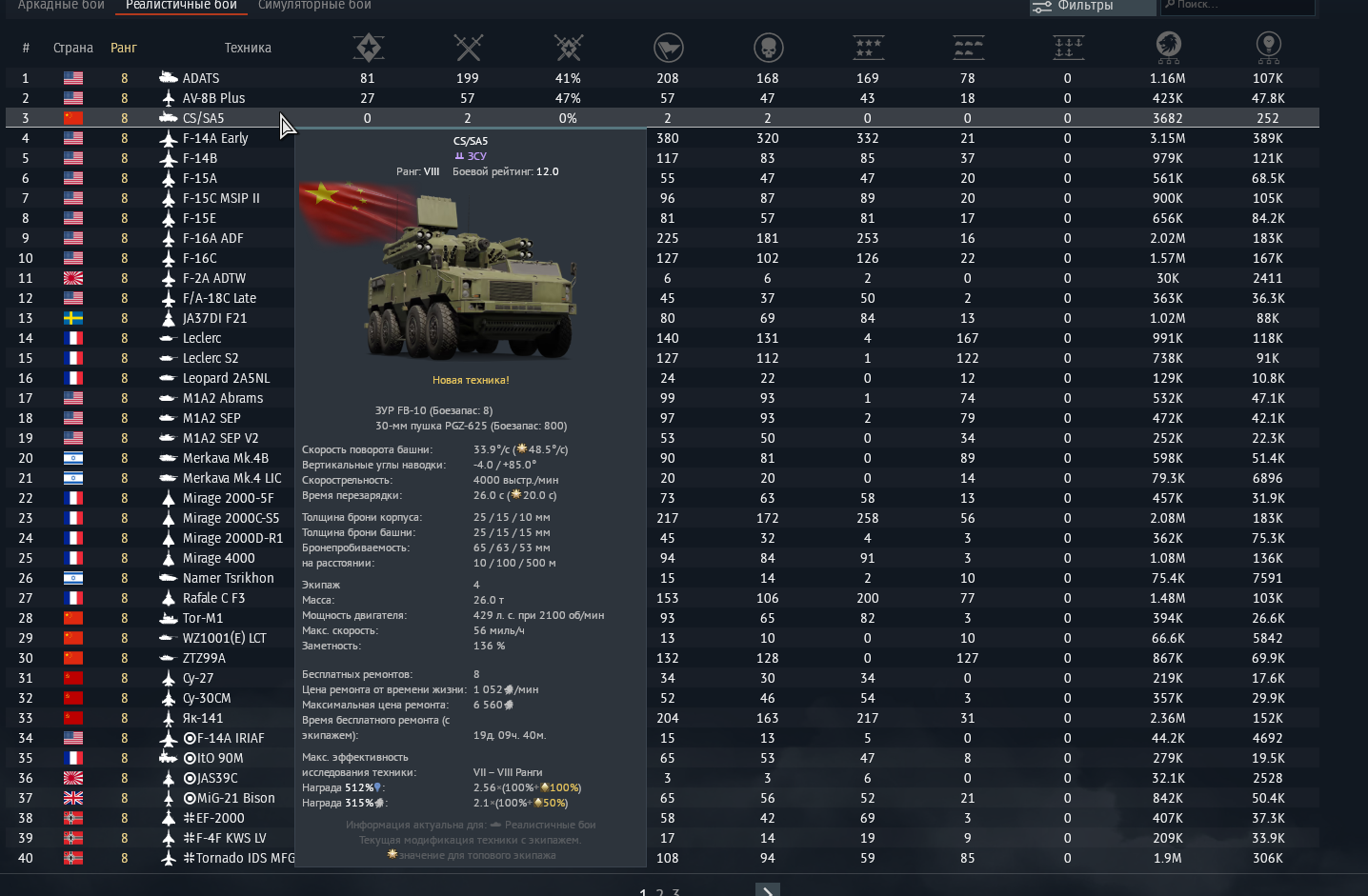The image size is (1368, 896).
Task: Sort by silver lions earned icon
Action: (1168, 46)
